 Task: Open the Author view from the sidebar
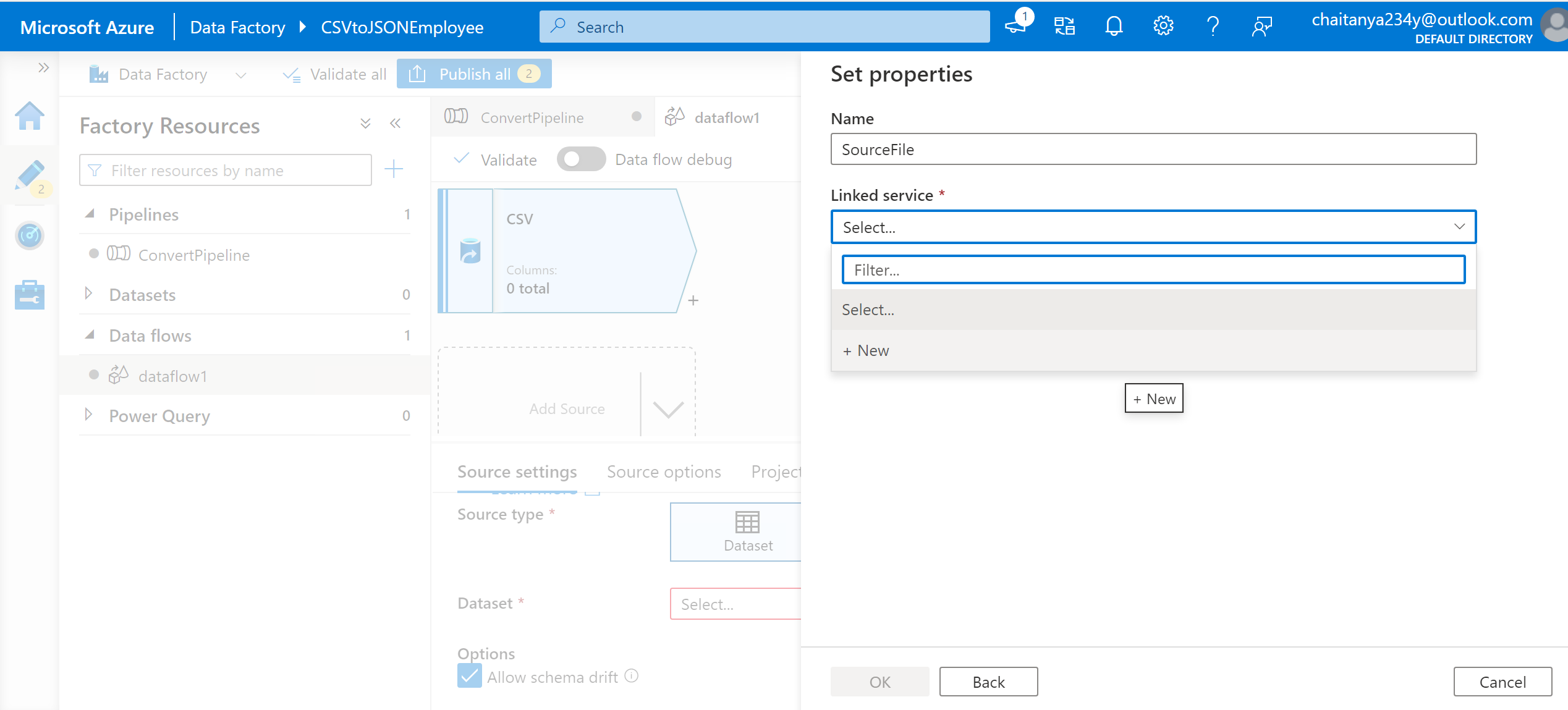coord(30,175)
